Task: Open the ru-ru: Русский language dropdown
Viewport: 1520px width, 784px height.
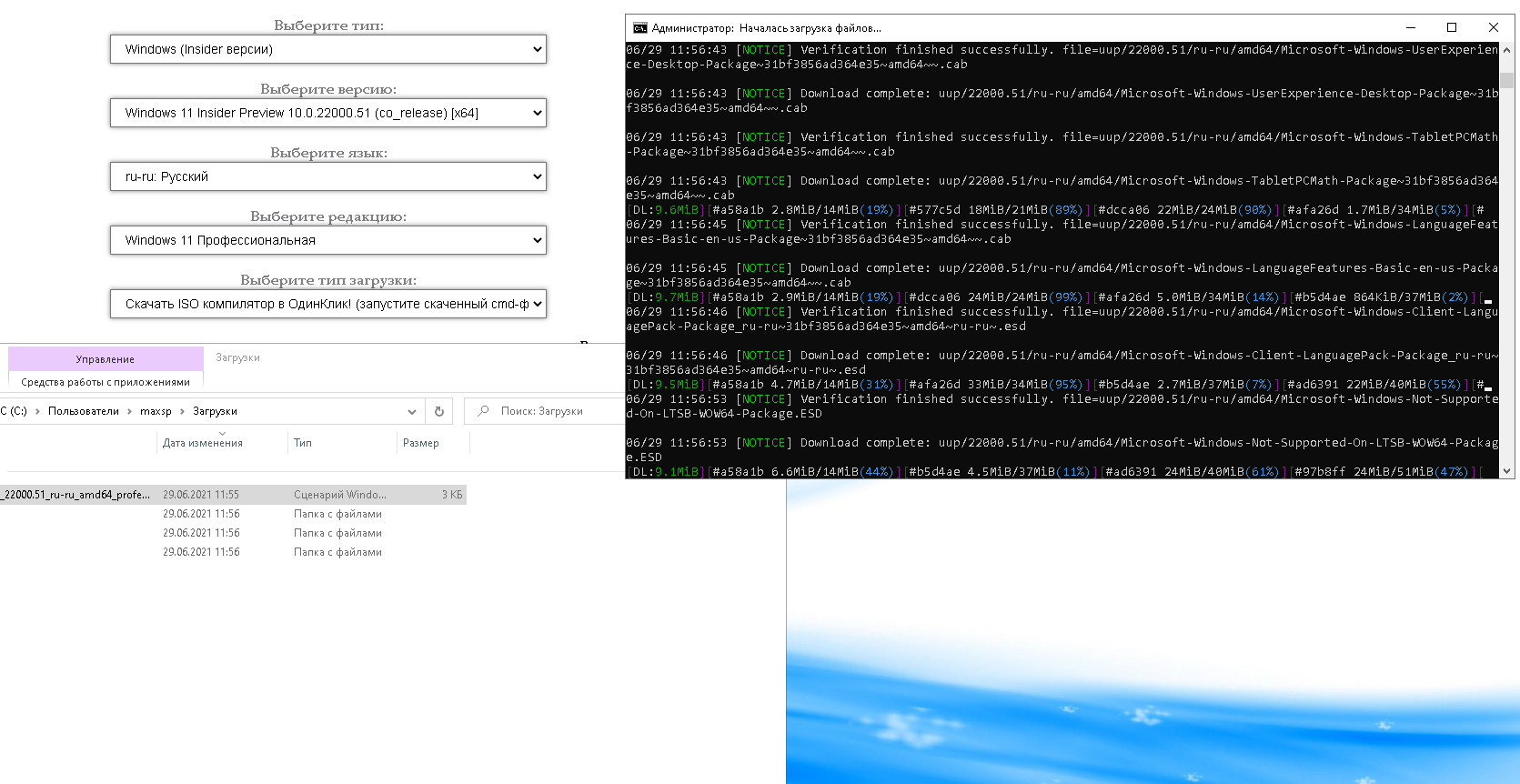Action: click(328, 176)
